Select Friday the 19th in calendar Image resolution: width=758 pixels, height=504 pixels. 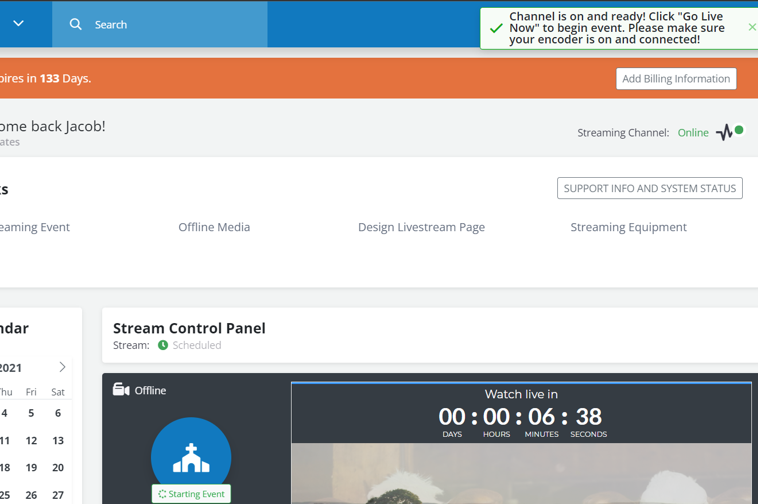point(31,467)
